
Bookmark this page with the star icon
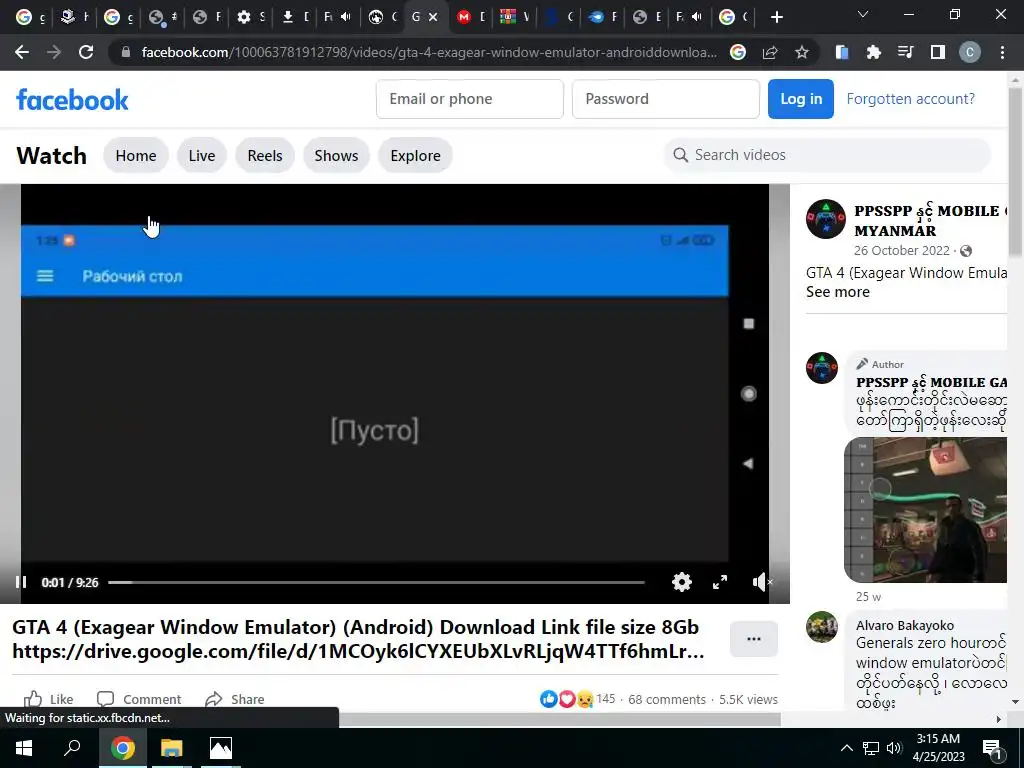tap(801, 52)
